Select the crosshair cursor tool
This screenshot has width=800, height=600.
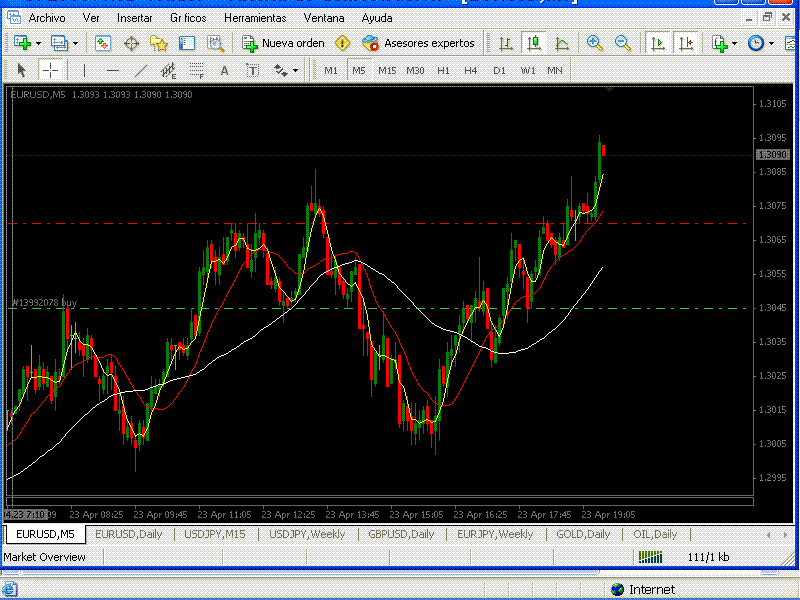50,70
